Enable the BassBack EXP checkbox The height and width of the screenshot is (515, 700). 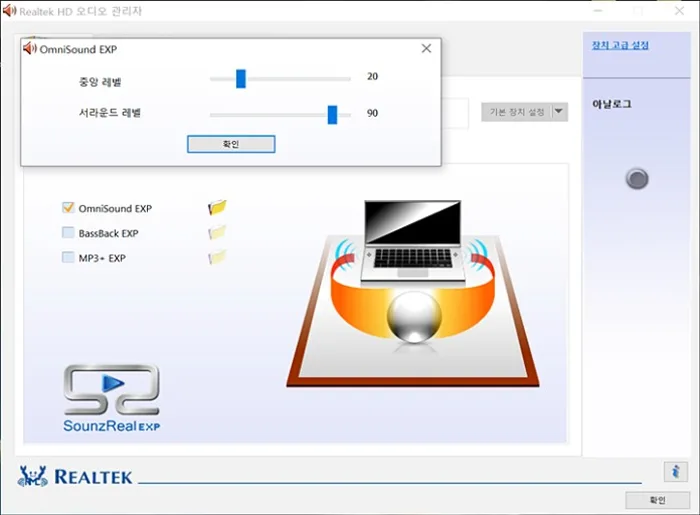[68, 233]
